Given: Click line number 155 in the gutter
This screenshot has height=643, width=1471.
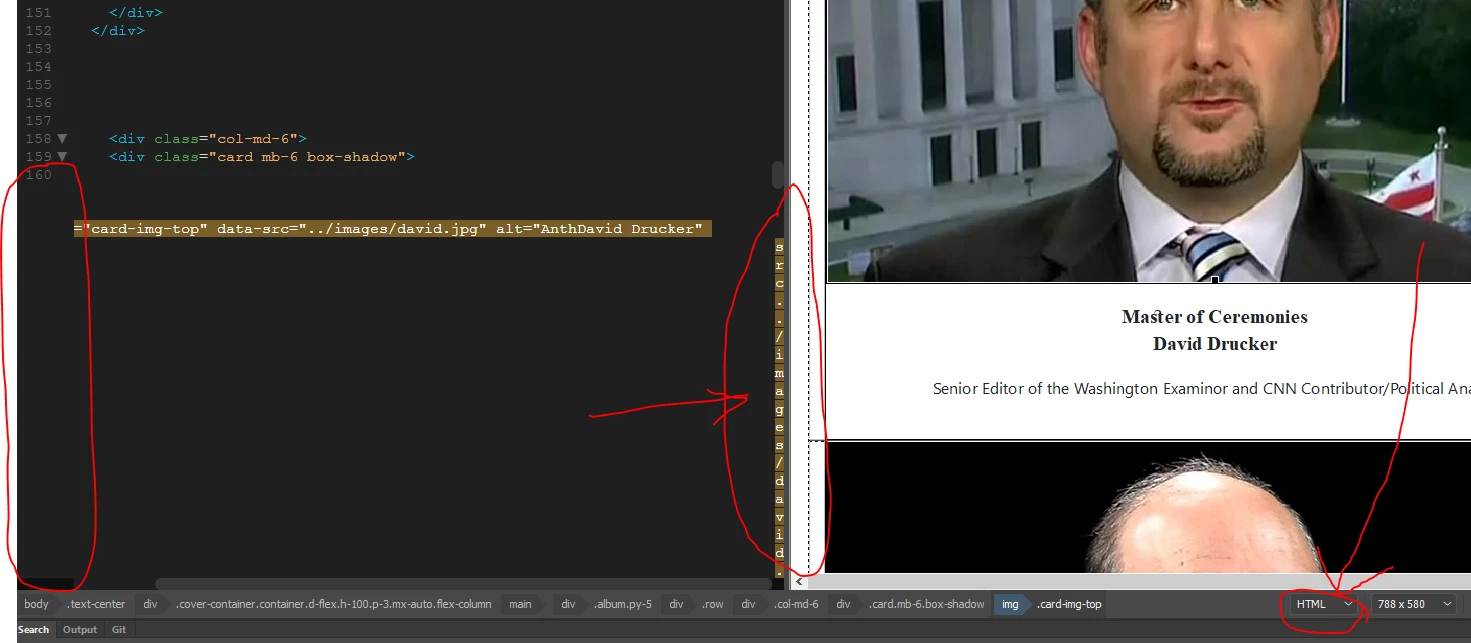Looking at the screenshot, I should 38,85.
